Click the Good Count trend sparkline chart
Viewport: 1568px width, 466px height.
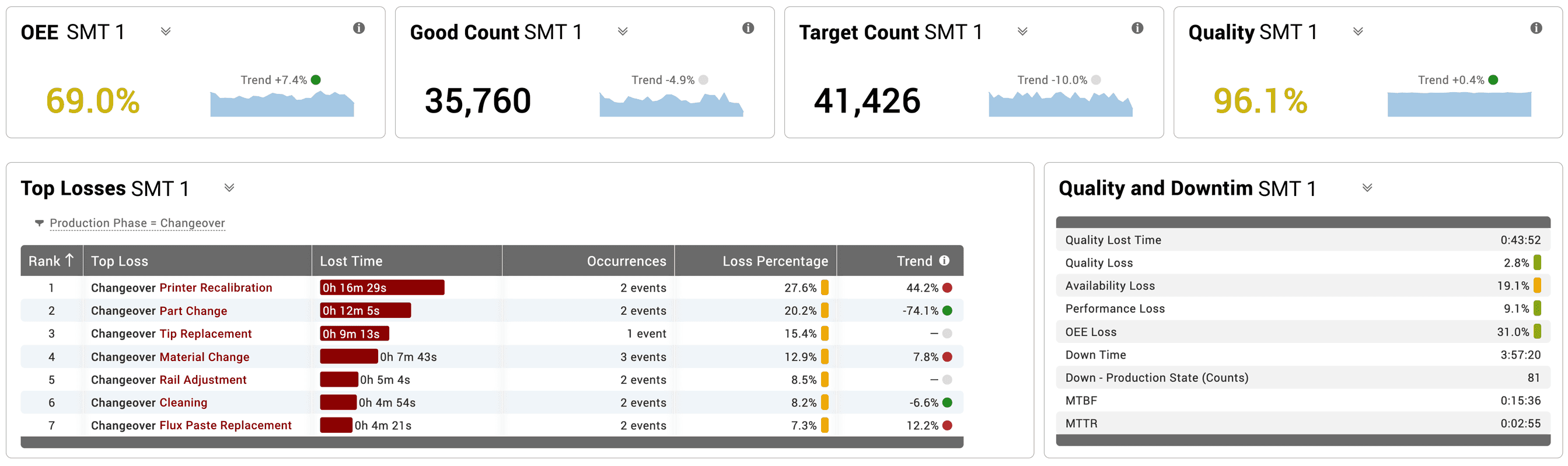[x=670, y=104]
